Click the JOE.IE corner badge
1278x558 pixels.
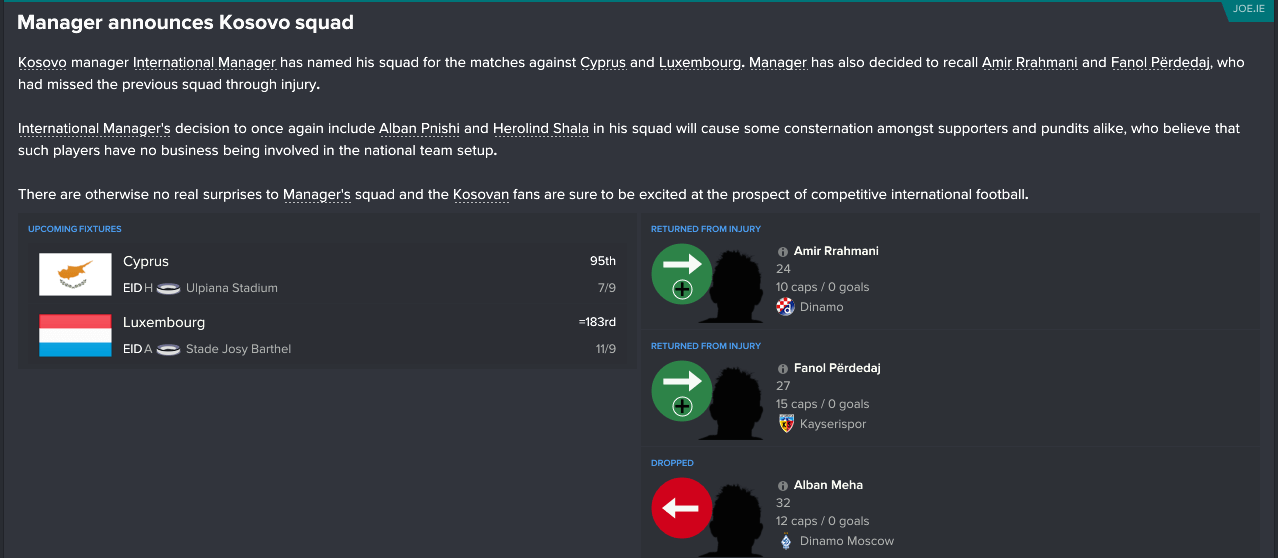point(1250,9)
